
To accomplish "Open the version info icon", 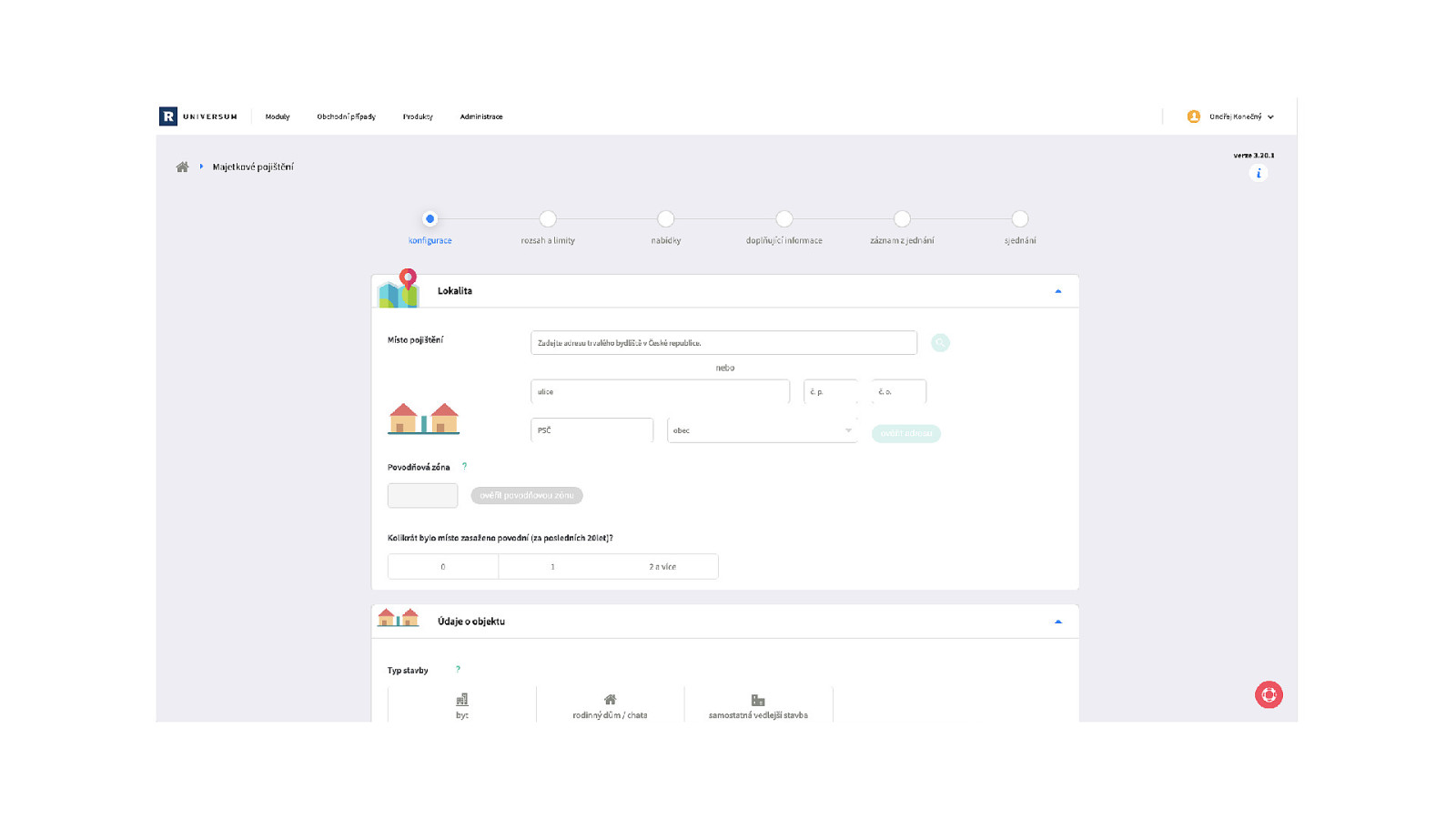I will coord(1259,174).
